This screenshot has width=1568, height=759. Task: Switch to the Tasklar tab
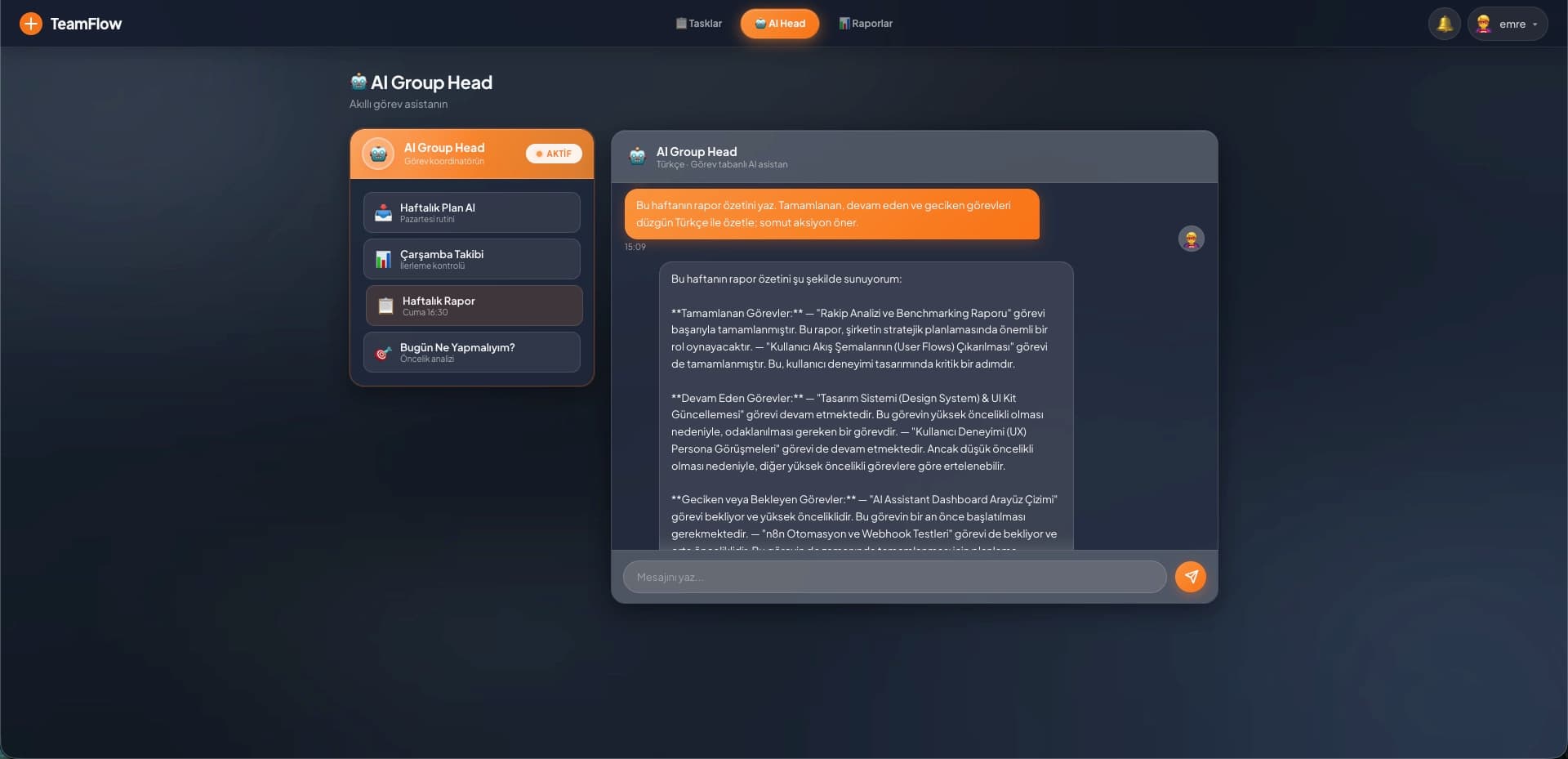699,24
